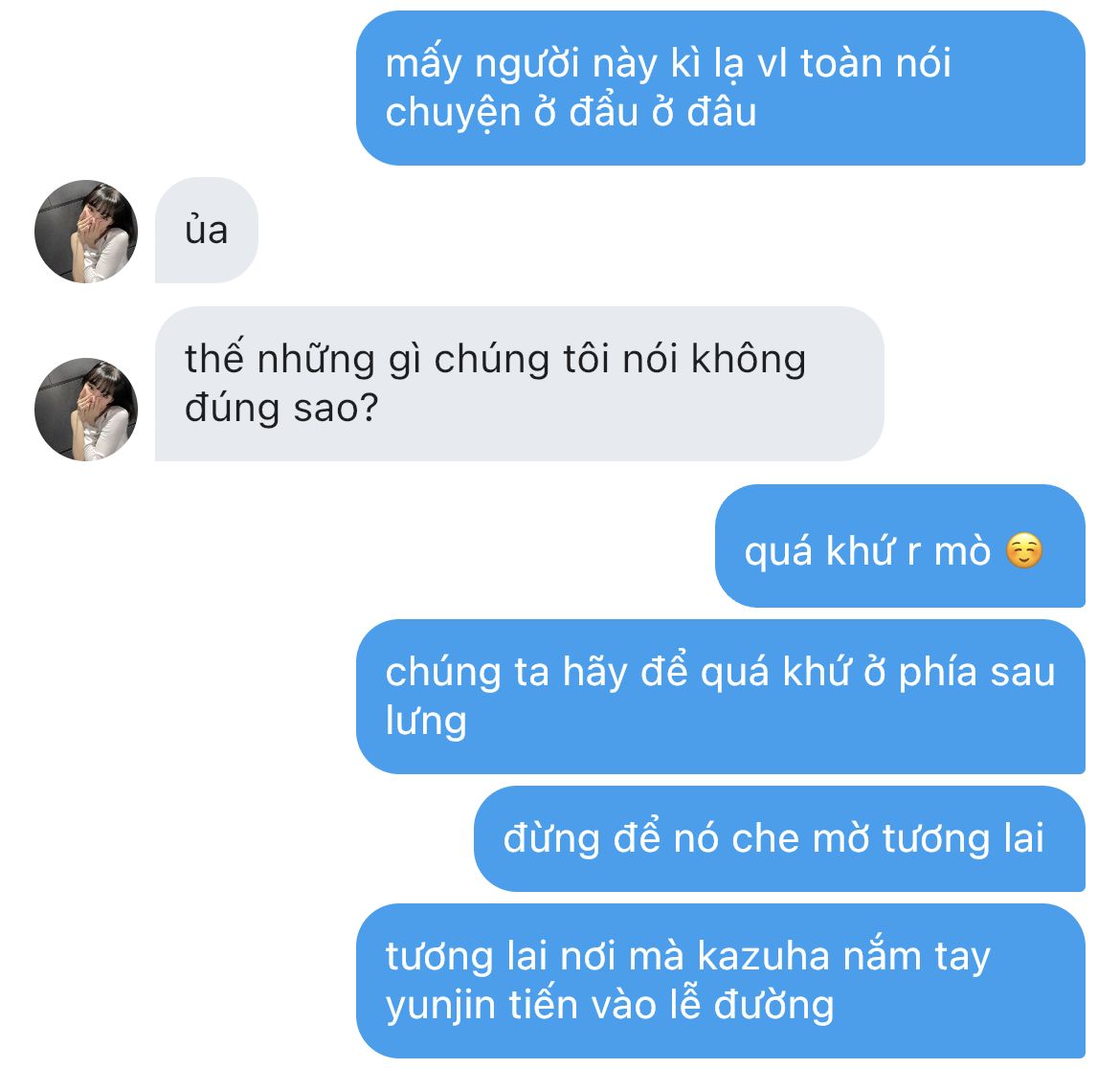This screenshot has height=1068, width=1120.
Task: Click the word "thế" in the gray bubble
Action: (214, 358)
